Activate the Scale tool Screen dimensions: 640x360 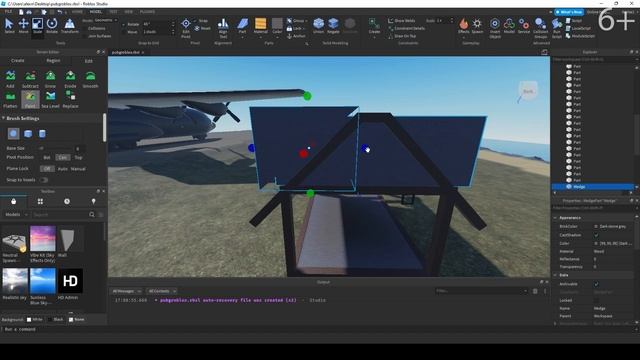pos(37,26)
